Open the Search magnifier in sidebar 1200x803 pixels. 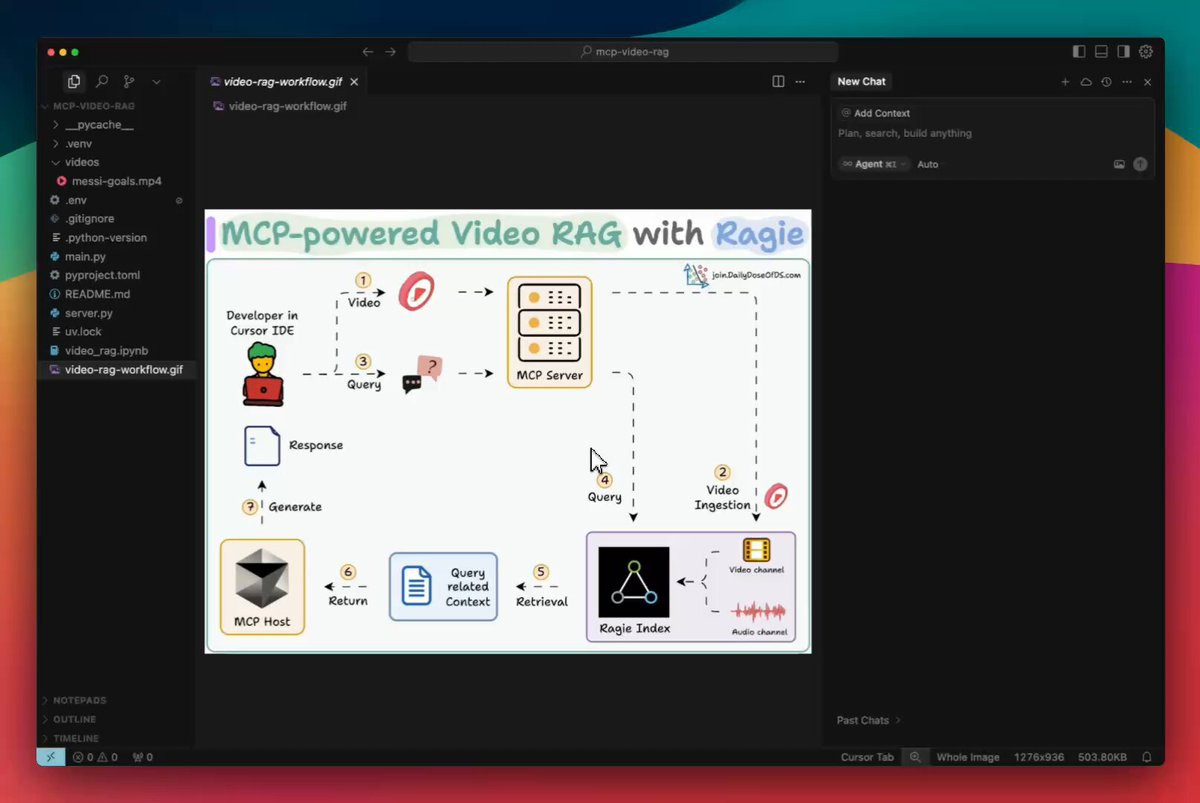[x=102, y=82]
